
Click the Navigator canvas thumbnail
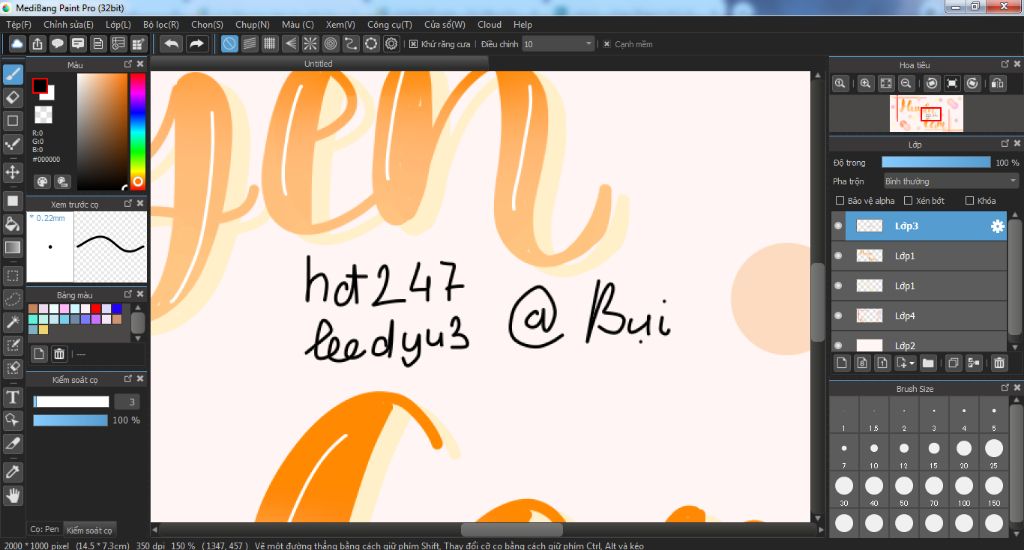926,113
